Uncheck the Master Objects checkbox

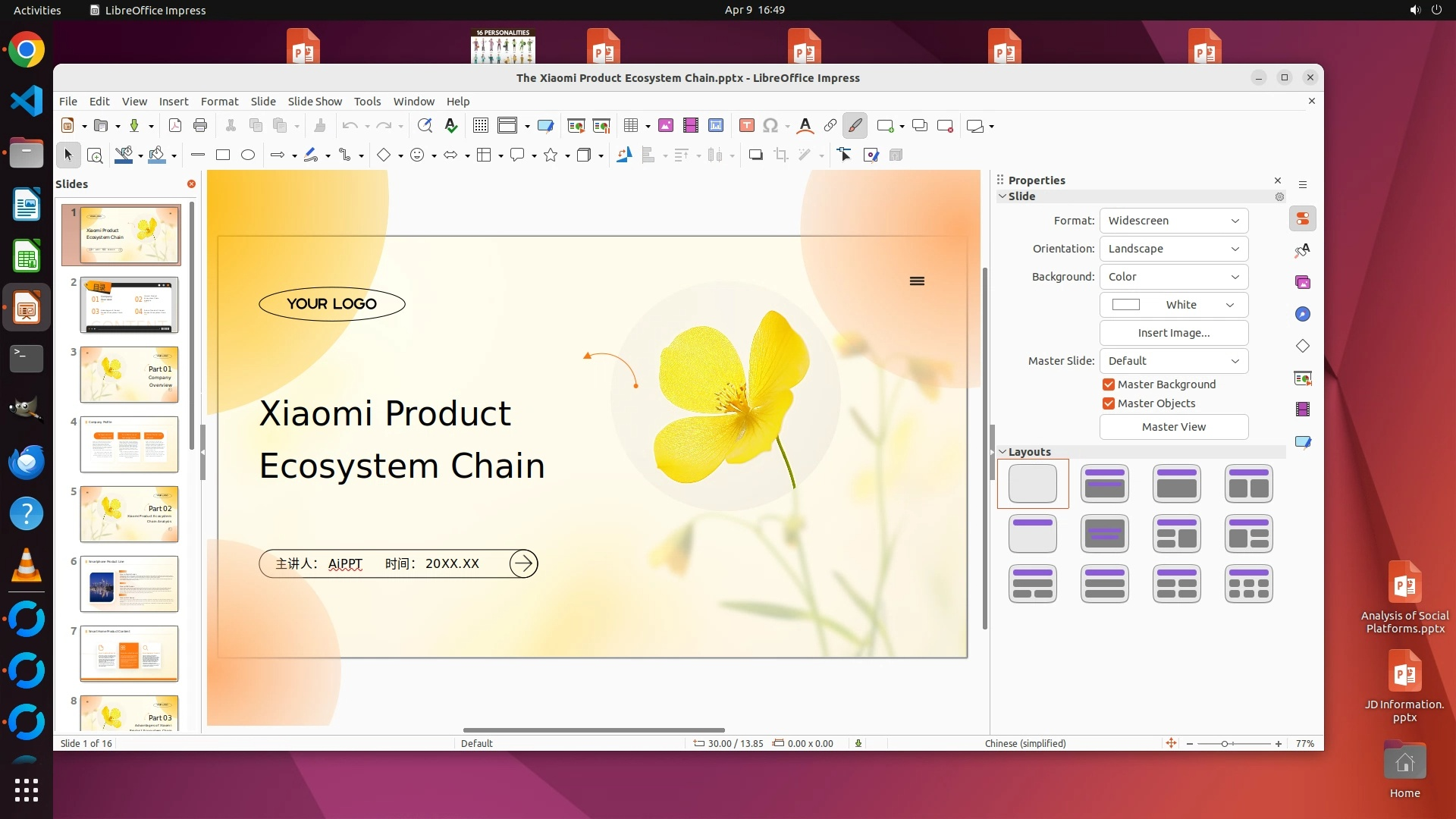[x=1109, y=403]
